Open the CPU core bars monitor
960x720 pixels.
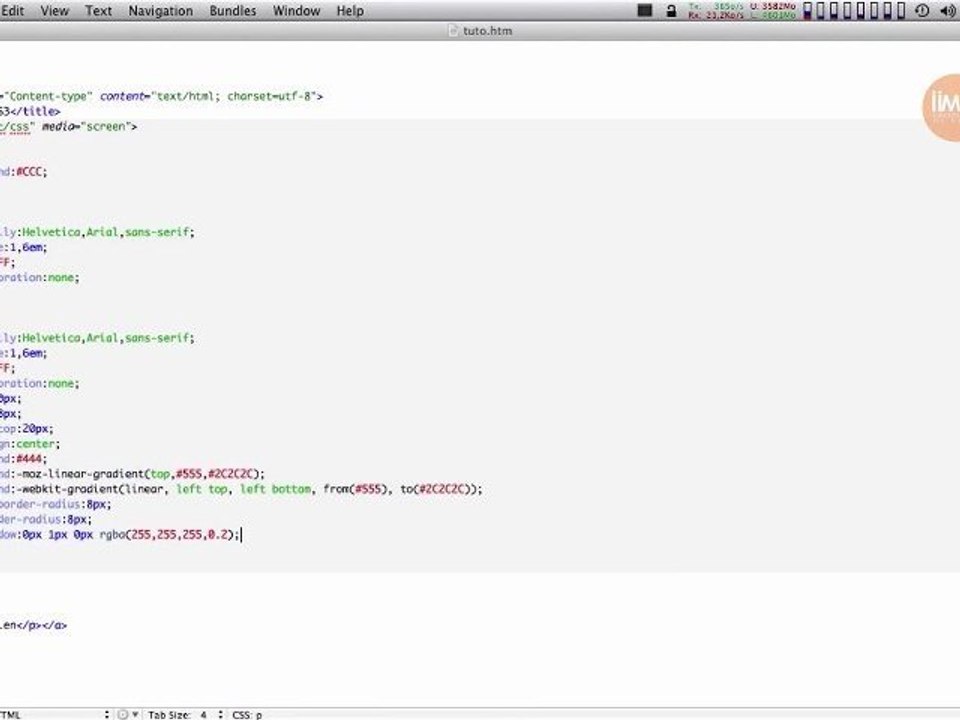click(x=854, y=10)
